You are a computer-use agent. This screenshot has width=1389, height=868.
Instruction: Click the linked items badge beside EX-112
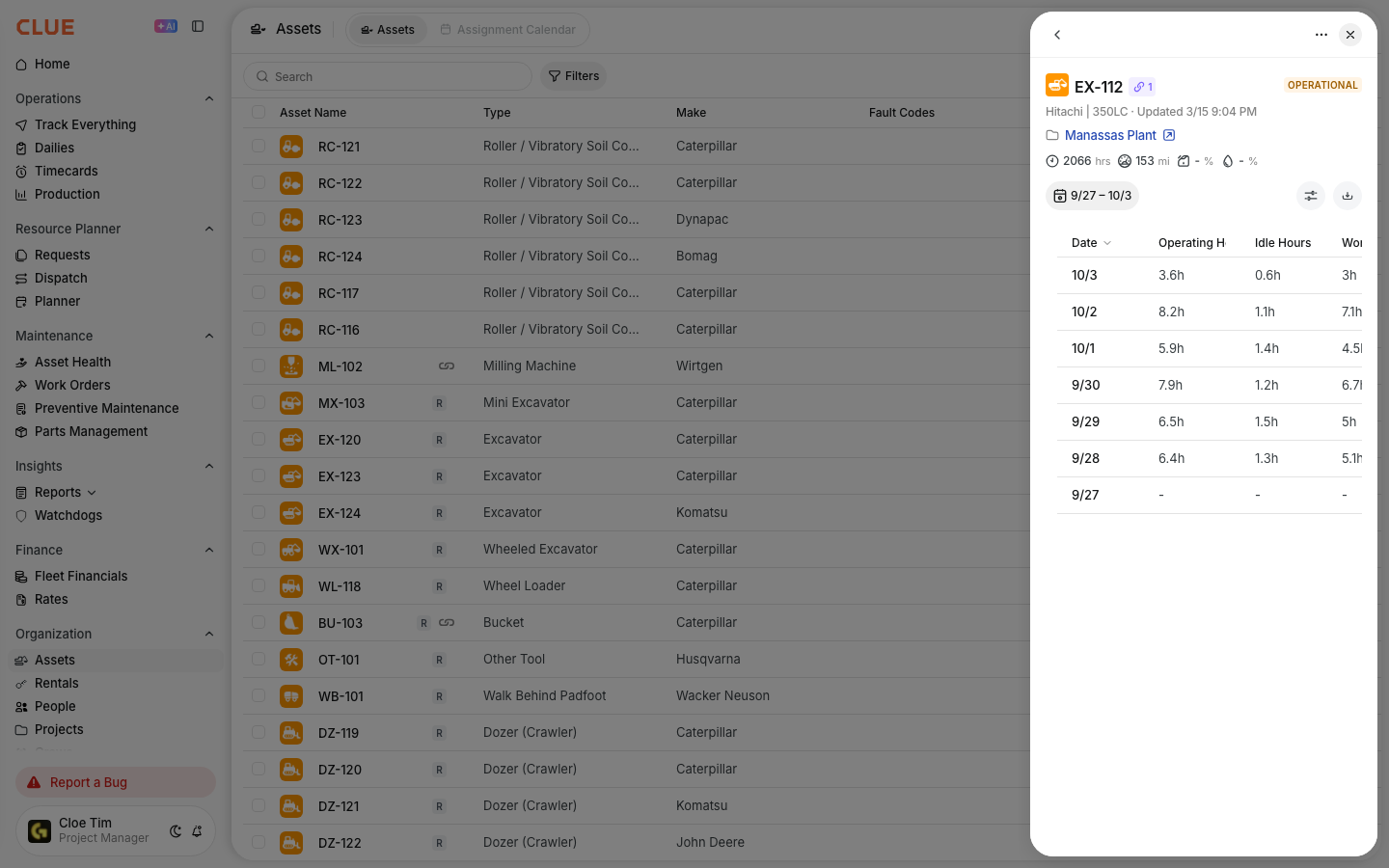[x=1143, y=87]
